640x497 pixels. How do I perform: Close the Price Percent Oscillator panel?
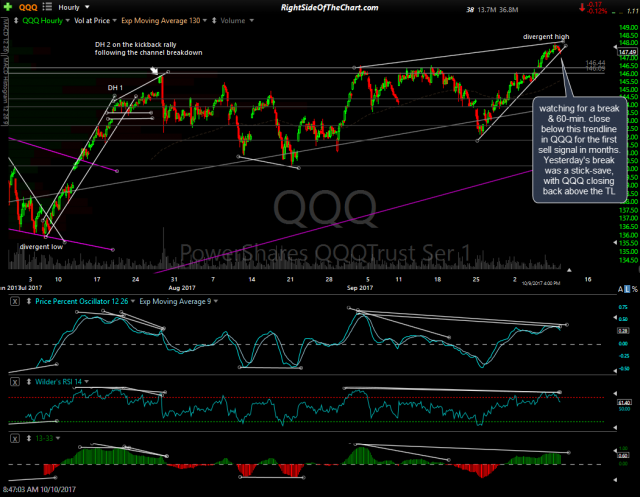coord(15,302)
